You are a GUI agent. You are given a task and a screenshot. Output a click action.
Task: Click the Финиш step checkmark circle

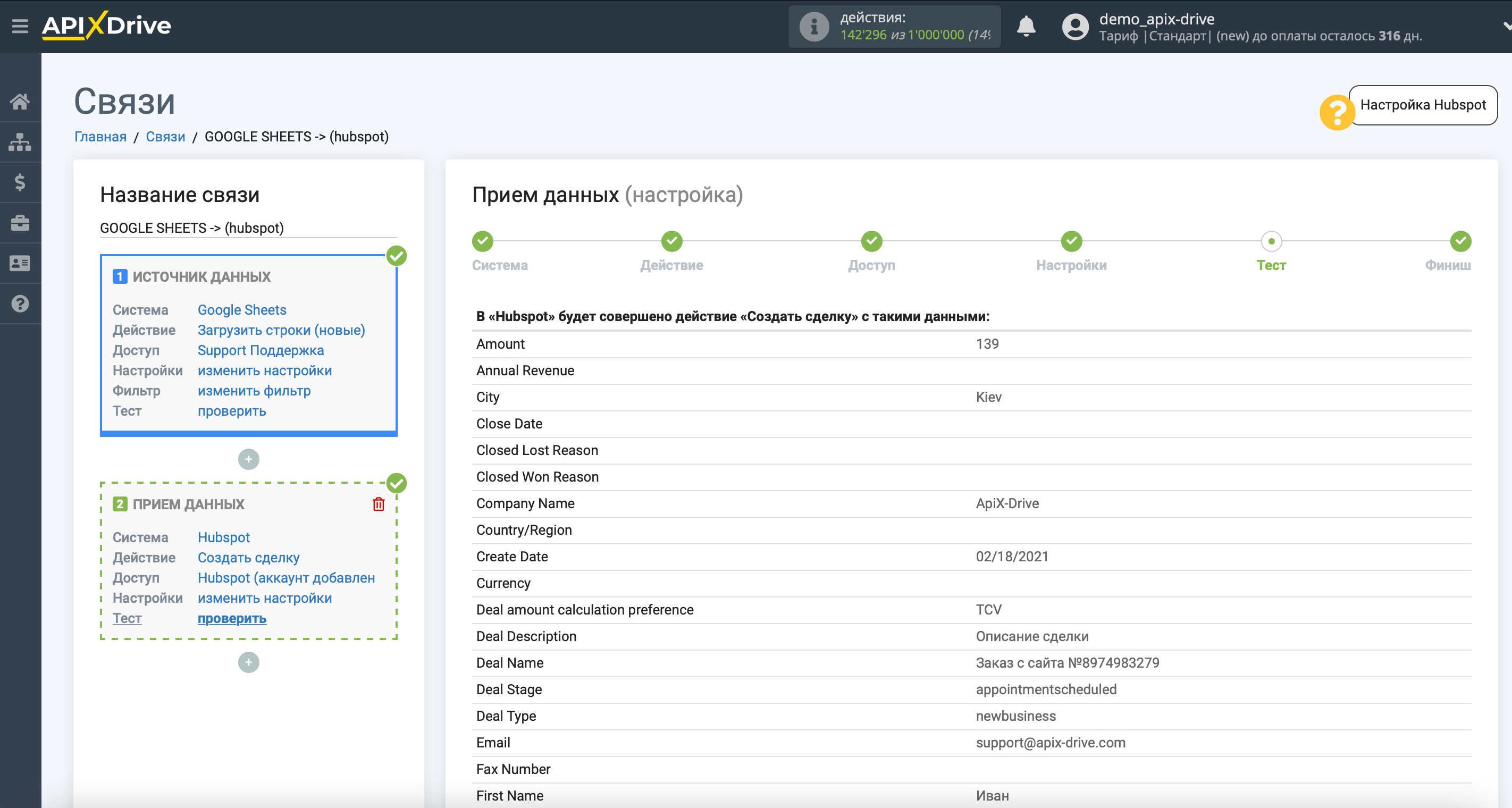[1460, 241]
